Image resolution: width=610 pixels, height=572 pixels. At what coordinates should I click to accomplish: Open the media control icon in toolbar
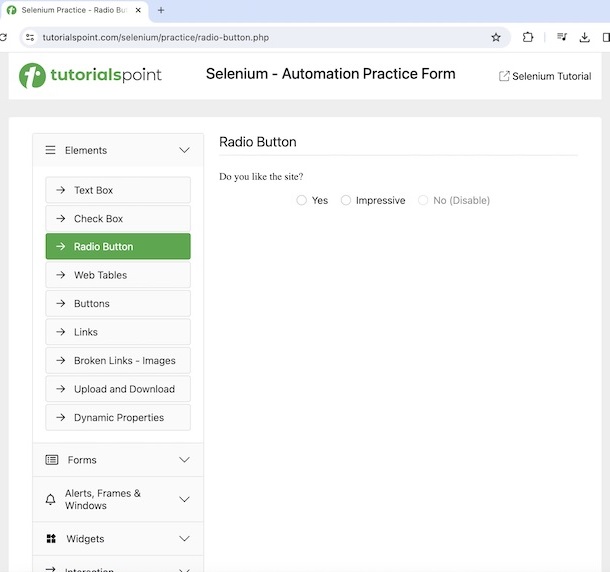tap(561, 37)
